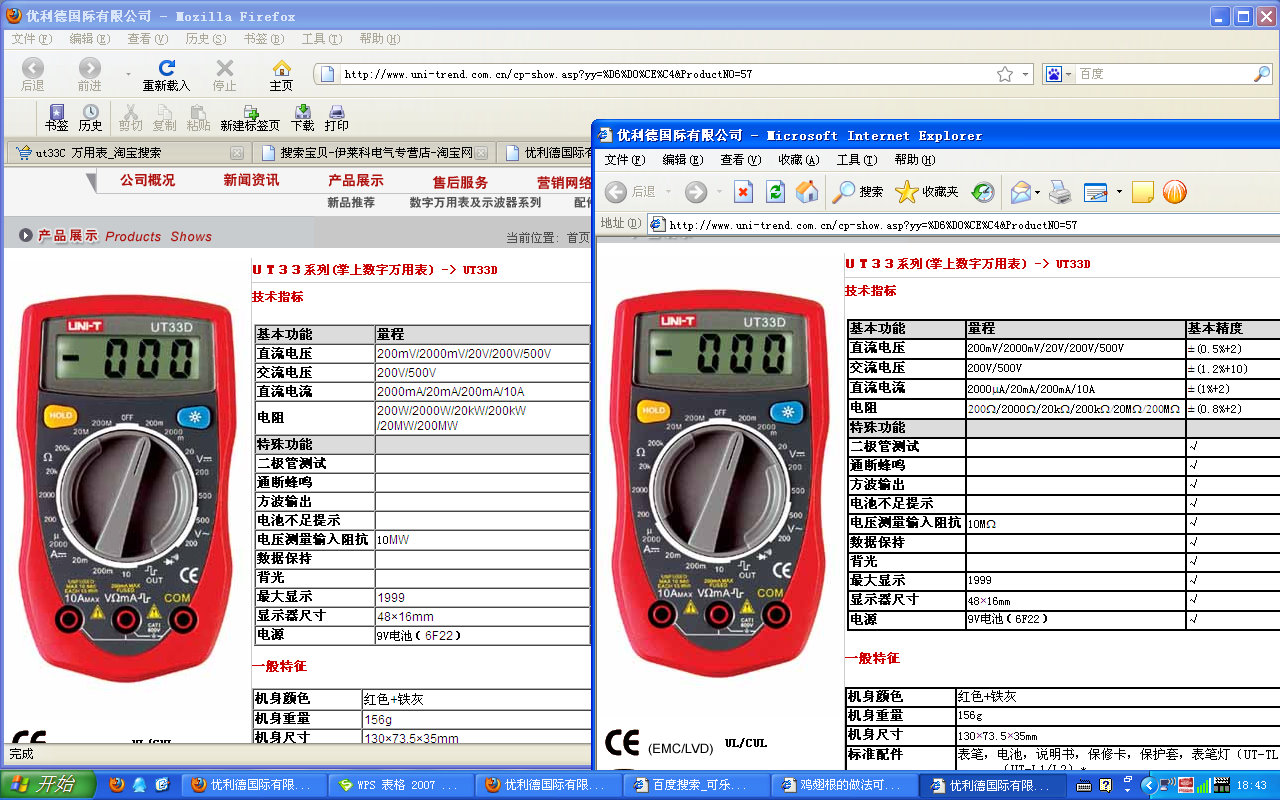This screenshot has width=1280, height=800.
Task: Click 售后服务 link in website navigation
Action: tap(460, 182)
